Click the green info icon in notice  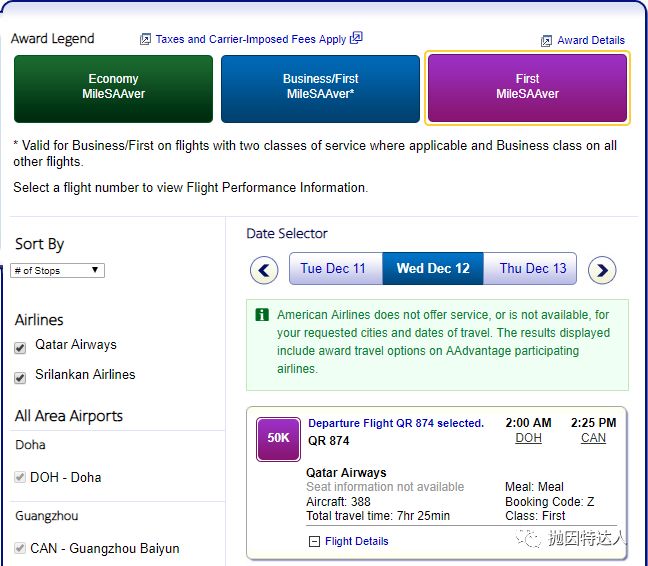[262, 315]
